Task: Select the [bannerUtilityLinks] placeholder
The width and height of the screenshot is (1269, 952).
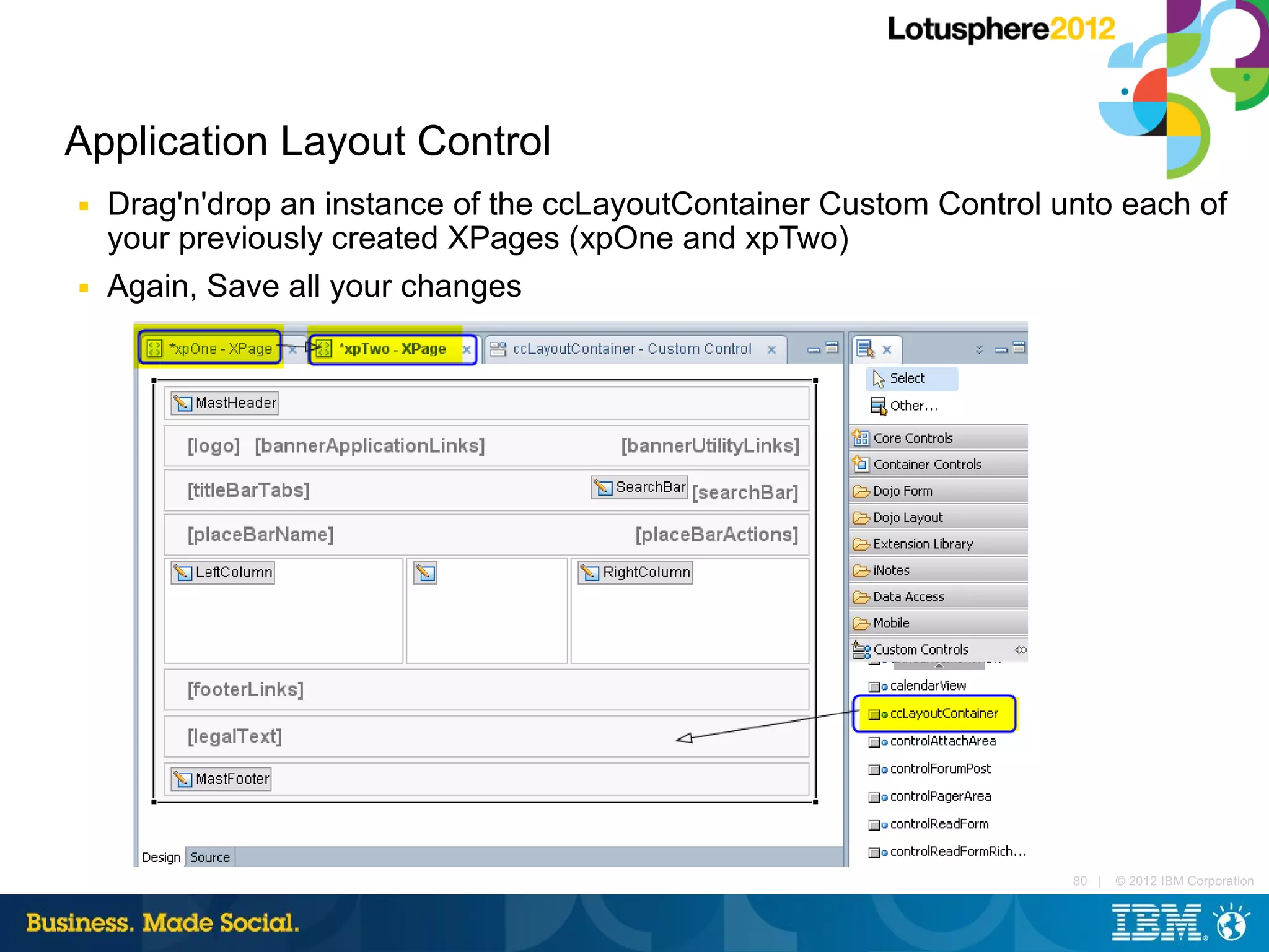Action: (710, 446)
